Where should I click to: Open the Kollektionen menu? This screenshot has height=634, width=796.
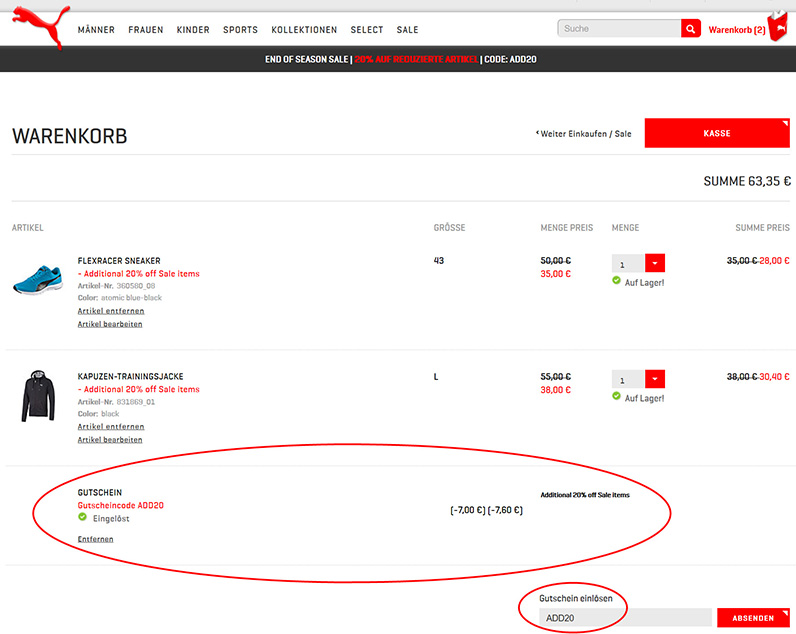(x=304, y=30)
